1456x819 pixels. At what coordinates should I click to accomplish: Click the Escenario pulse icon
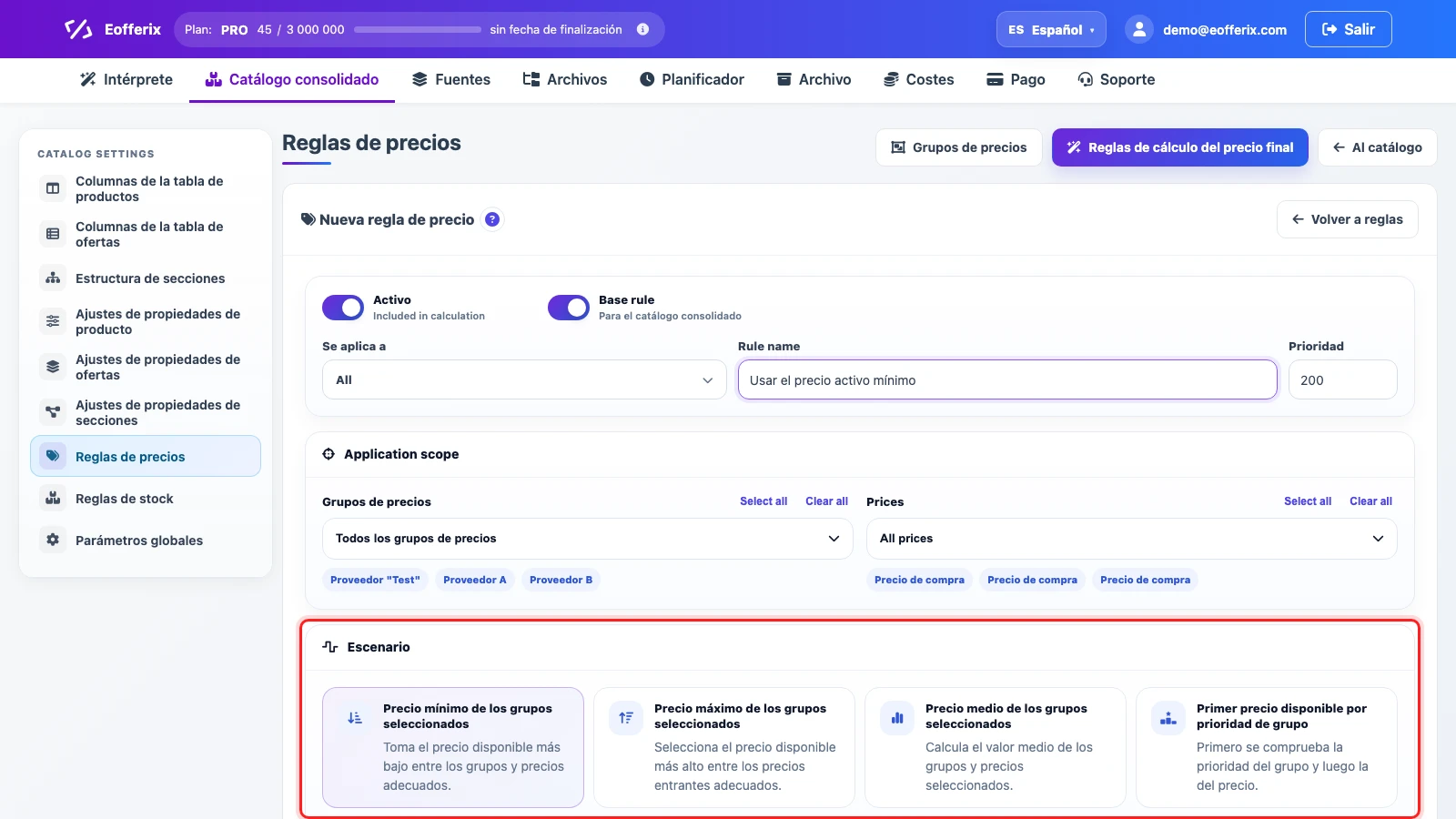tap(330, 647)
